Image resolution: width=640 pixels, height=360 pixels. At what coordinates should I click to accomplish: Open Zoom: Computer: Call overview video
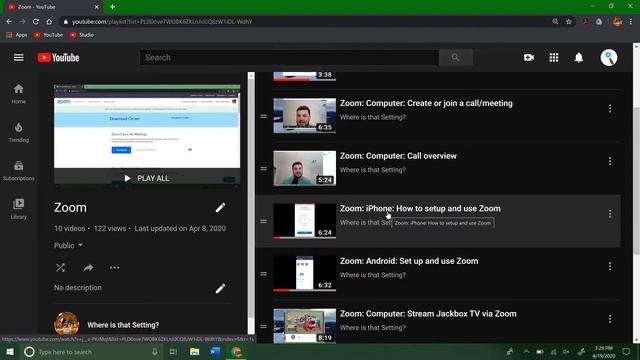coord(398,156)
